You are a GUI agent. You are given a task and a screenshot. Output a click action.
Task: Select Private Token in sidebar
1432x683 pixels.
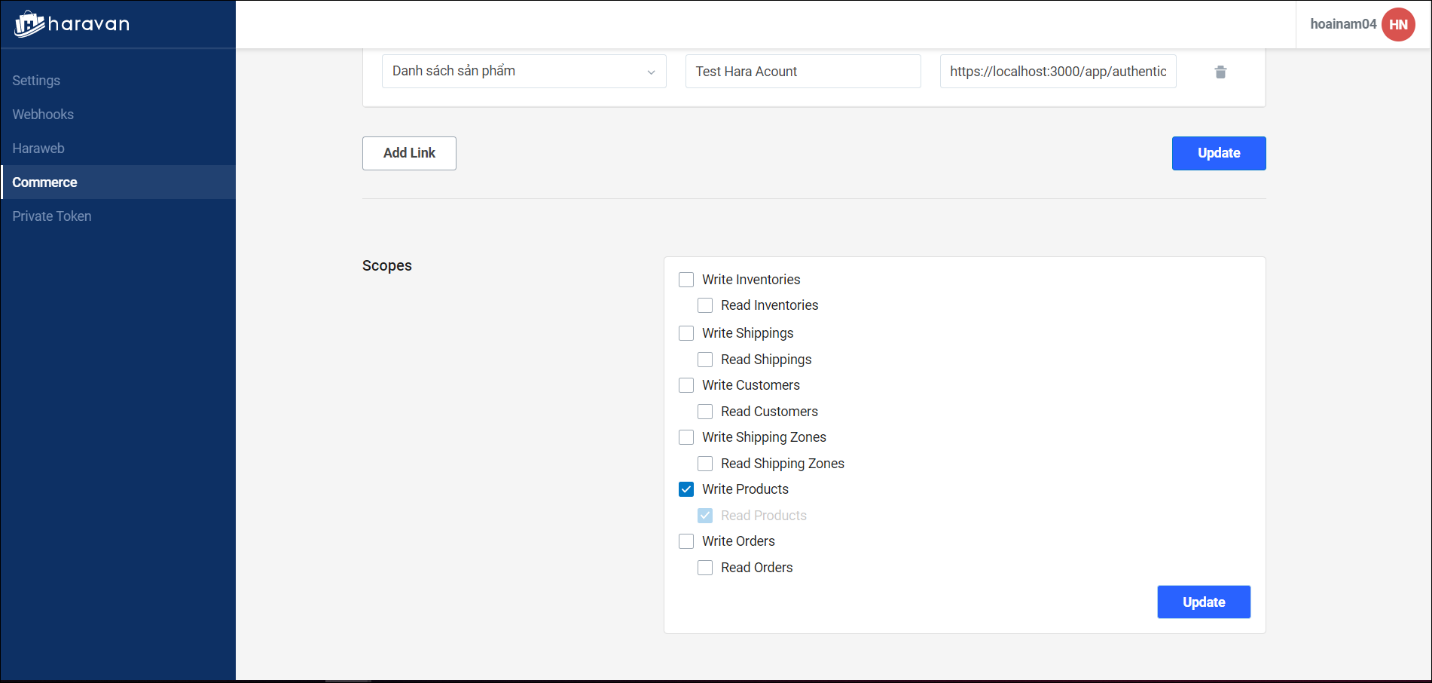(x=52, y=216)
